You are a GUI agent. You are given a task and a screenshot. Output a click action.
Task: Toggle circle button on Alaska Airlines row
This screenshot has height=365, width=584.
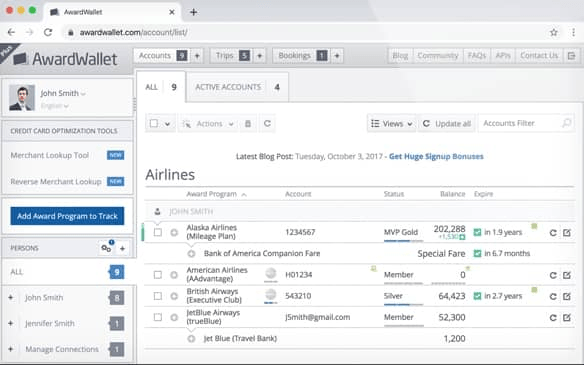(174, 232)
